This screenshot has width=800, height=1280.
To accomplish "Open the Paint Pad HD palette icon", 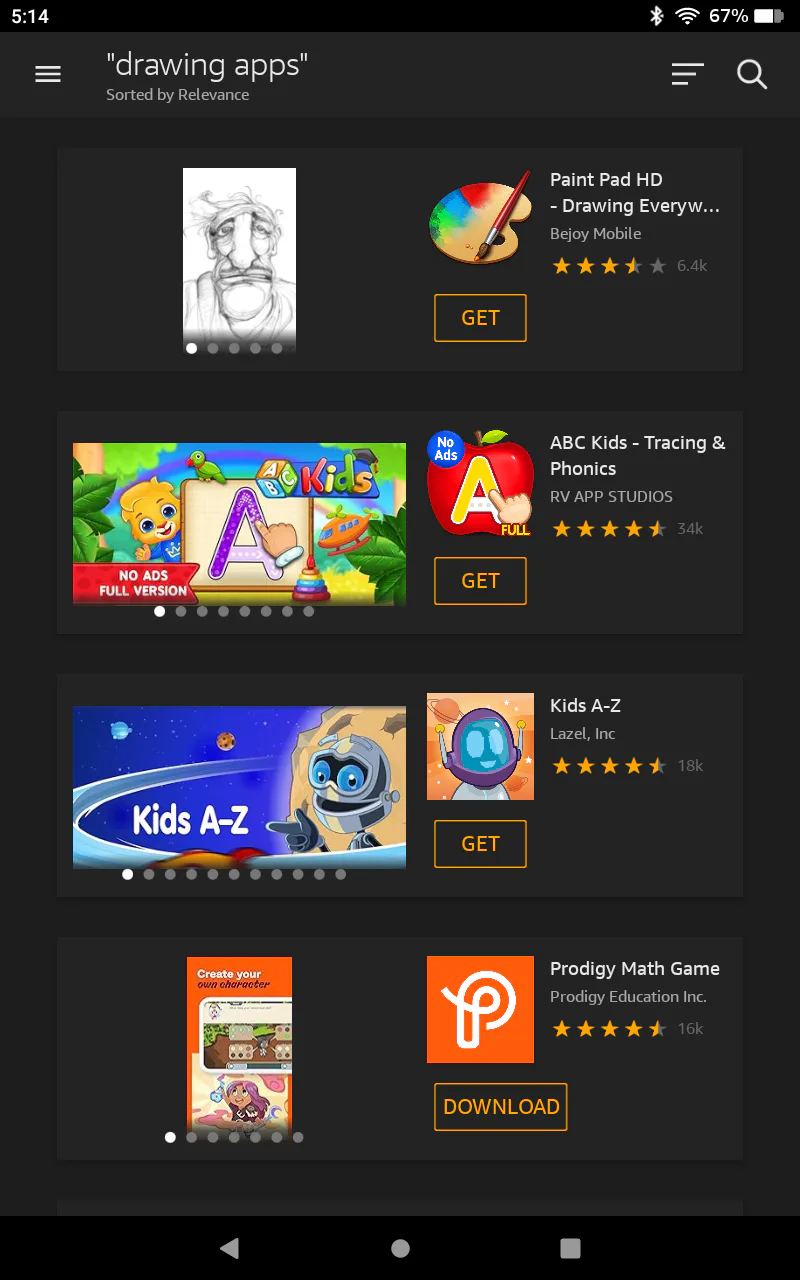I will [480, 218].
